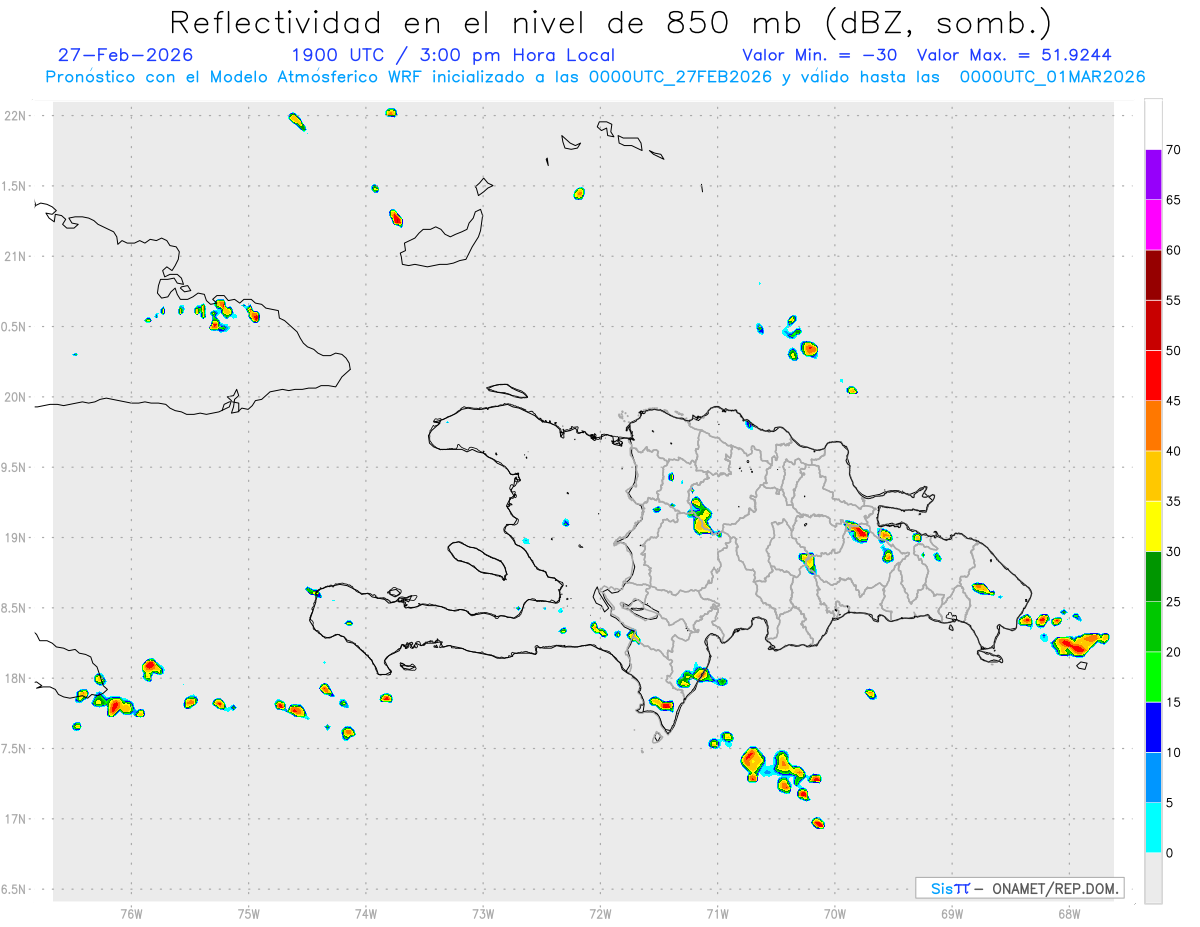Click '1900 UTC / 3:00 pm Hora Local'
The width and height of the screenshot is (1200, 927).
(453, 55)
